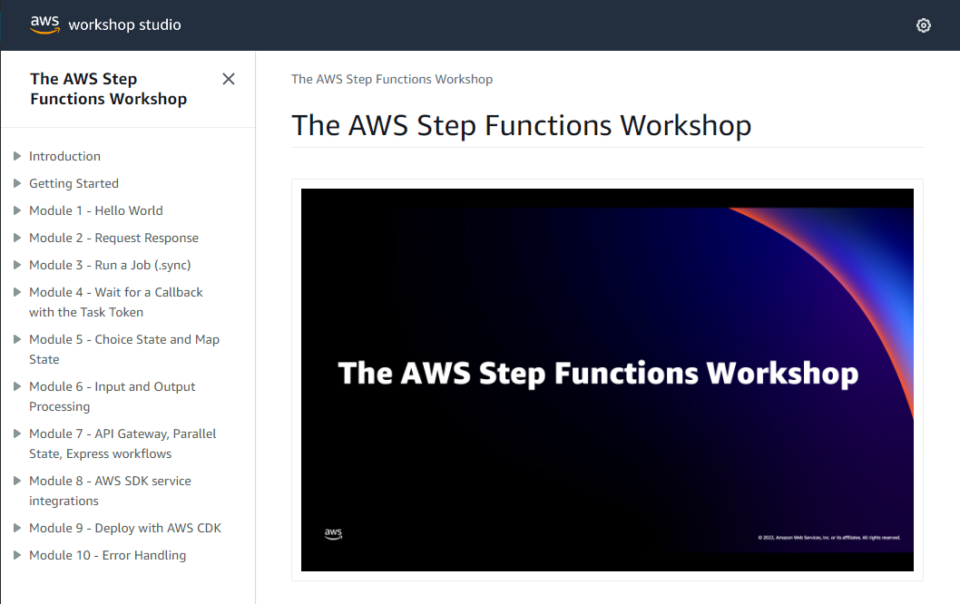Select Module 9 - Deploy with AWS CDK

pyautogui.click(x=125, y=528)
